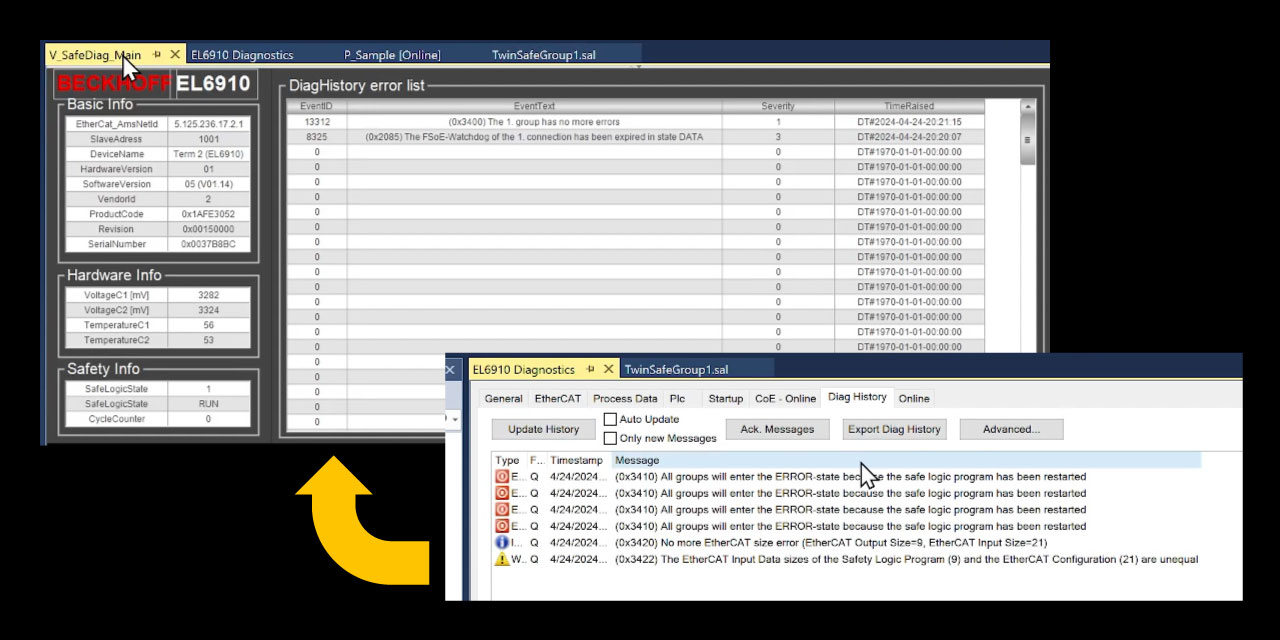The image size is (1280, 640).
Task: Click the blue info icon on the 0x3420 message
Action: (502, 543)
